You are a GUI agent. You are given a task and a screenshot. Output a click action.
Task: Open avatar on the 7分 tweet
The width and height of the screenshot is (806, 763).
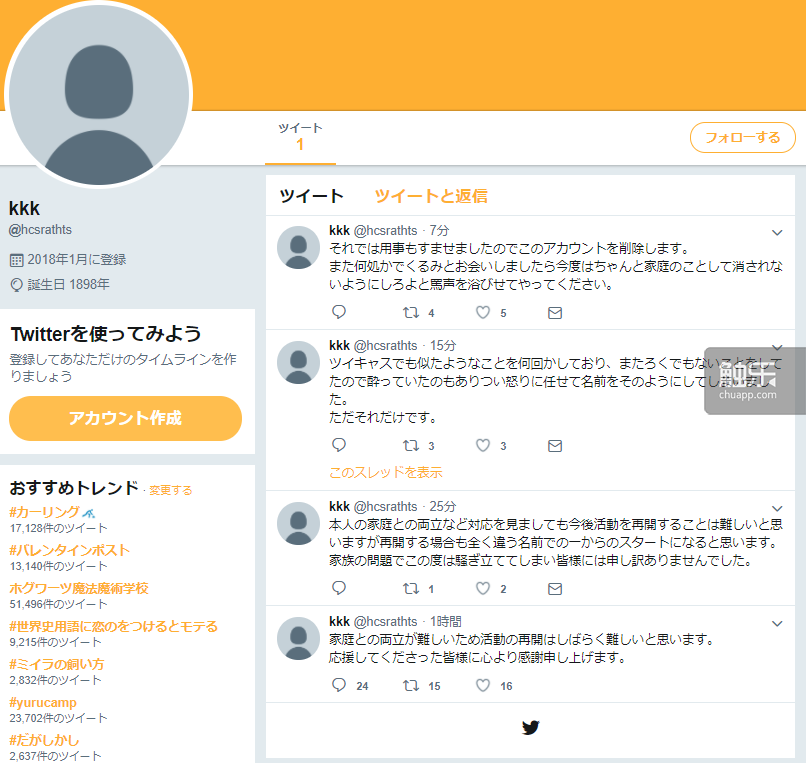[x=298, y=247]
